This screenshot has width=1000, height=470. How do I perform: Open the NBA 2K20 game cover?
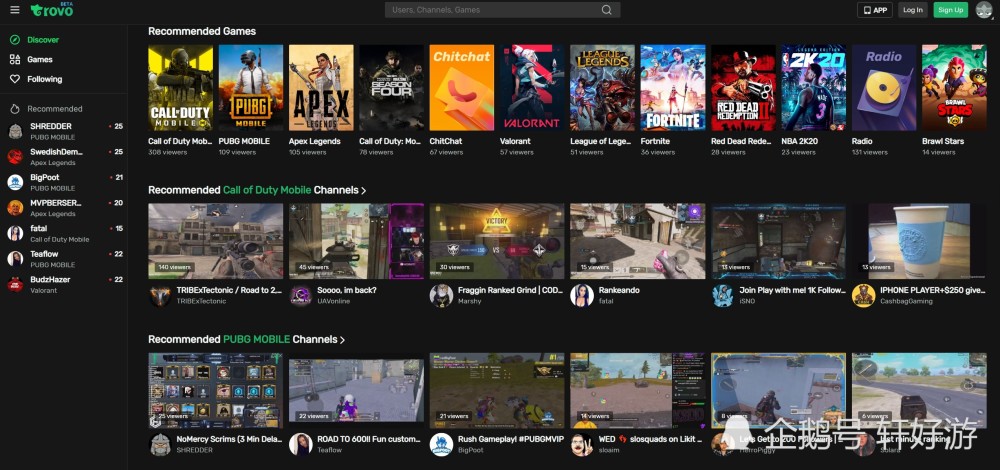tap(814, 88)
